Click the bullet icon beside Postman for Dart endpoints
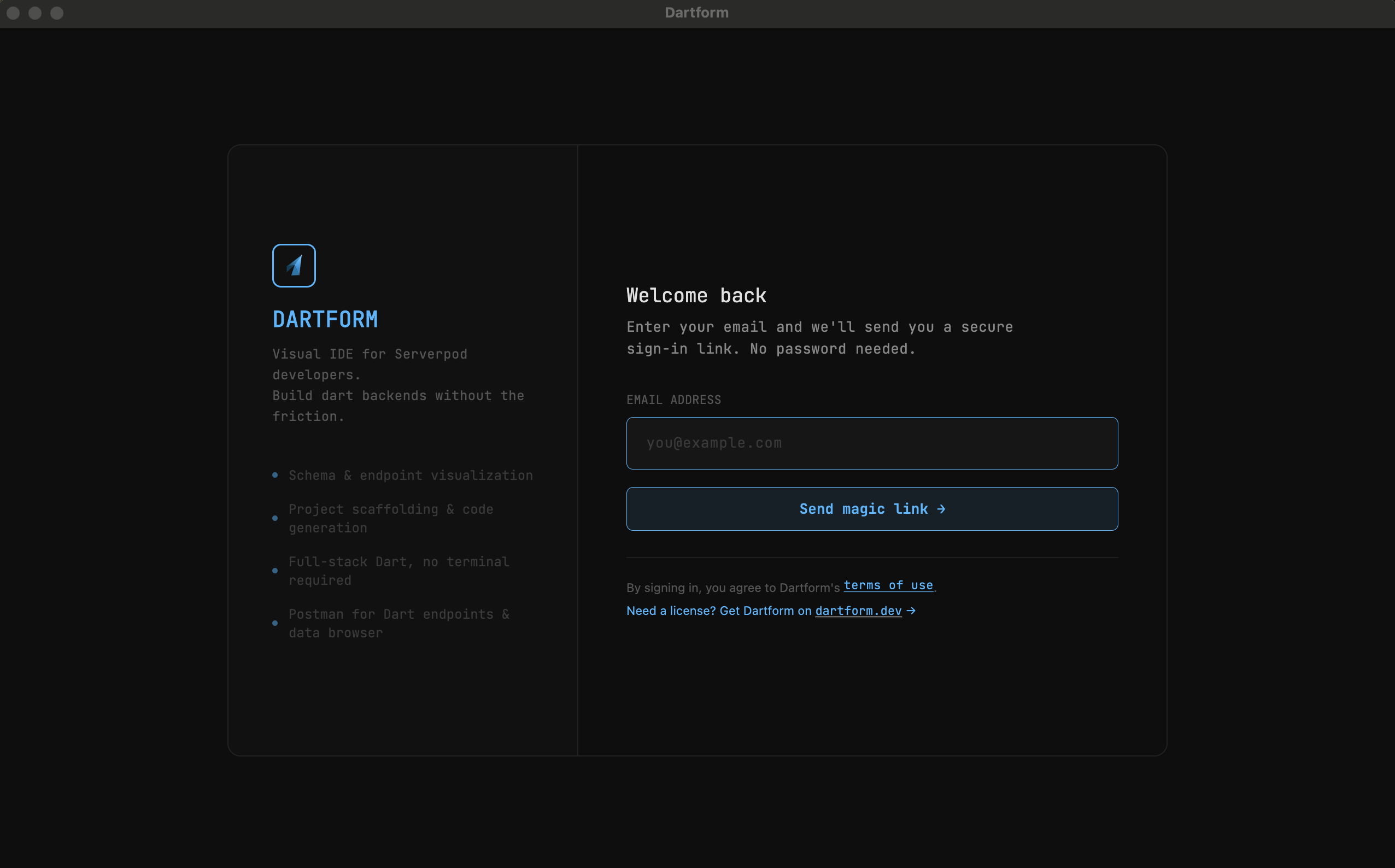The image size is (1395, 868). [x=274, y=623]
